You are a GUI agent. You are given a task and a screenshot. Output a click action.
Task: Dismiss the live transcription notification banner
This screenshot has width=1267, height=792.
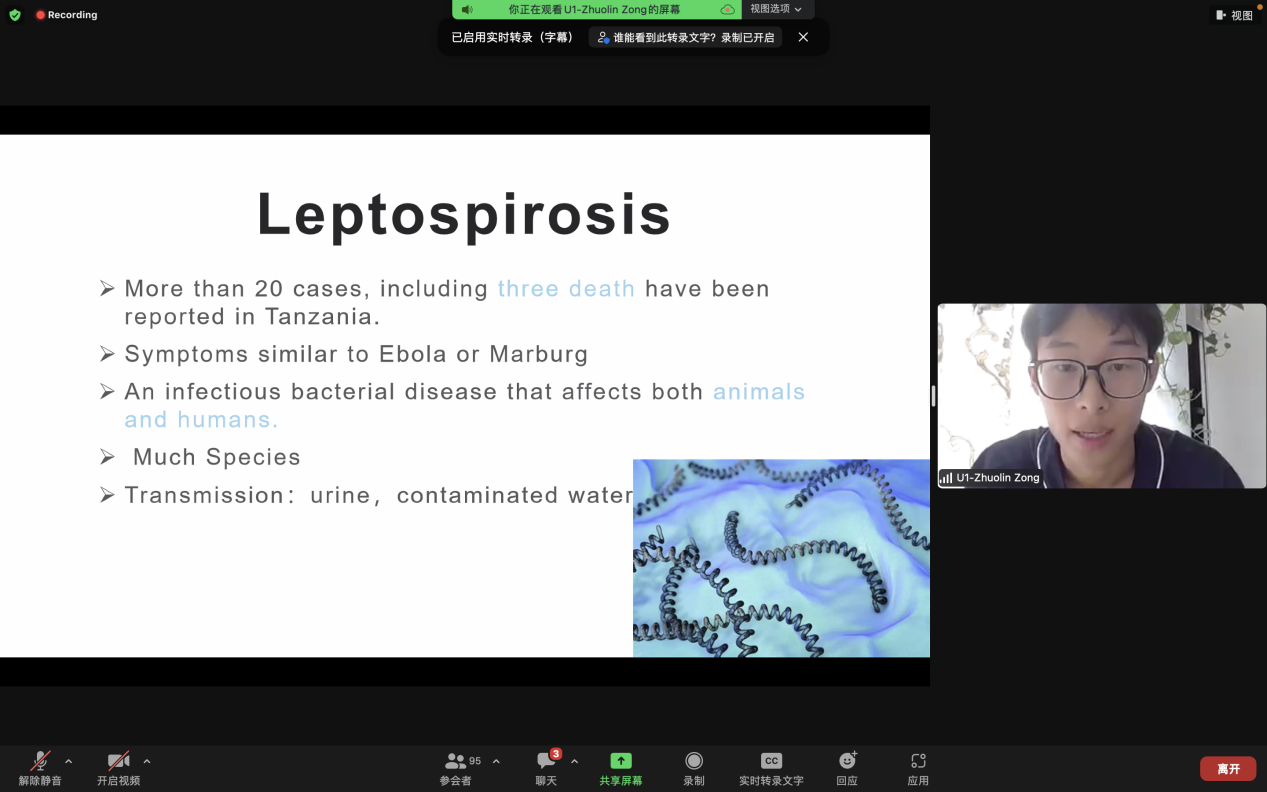[x=803, y=37]
